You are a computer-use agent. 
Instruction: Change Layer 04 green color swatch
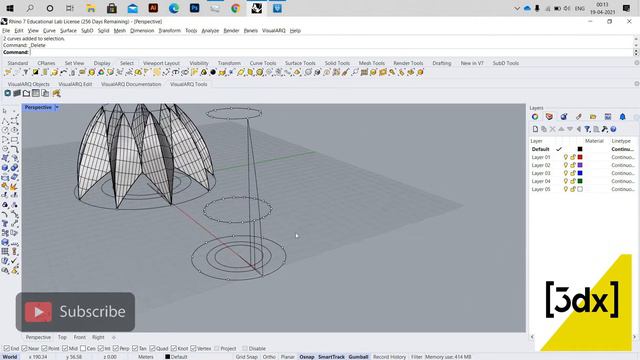580,181
